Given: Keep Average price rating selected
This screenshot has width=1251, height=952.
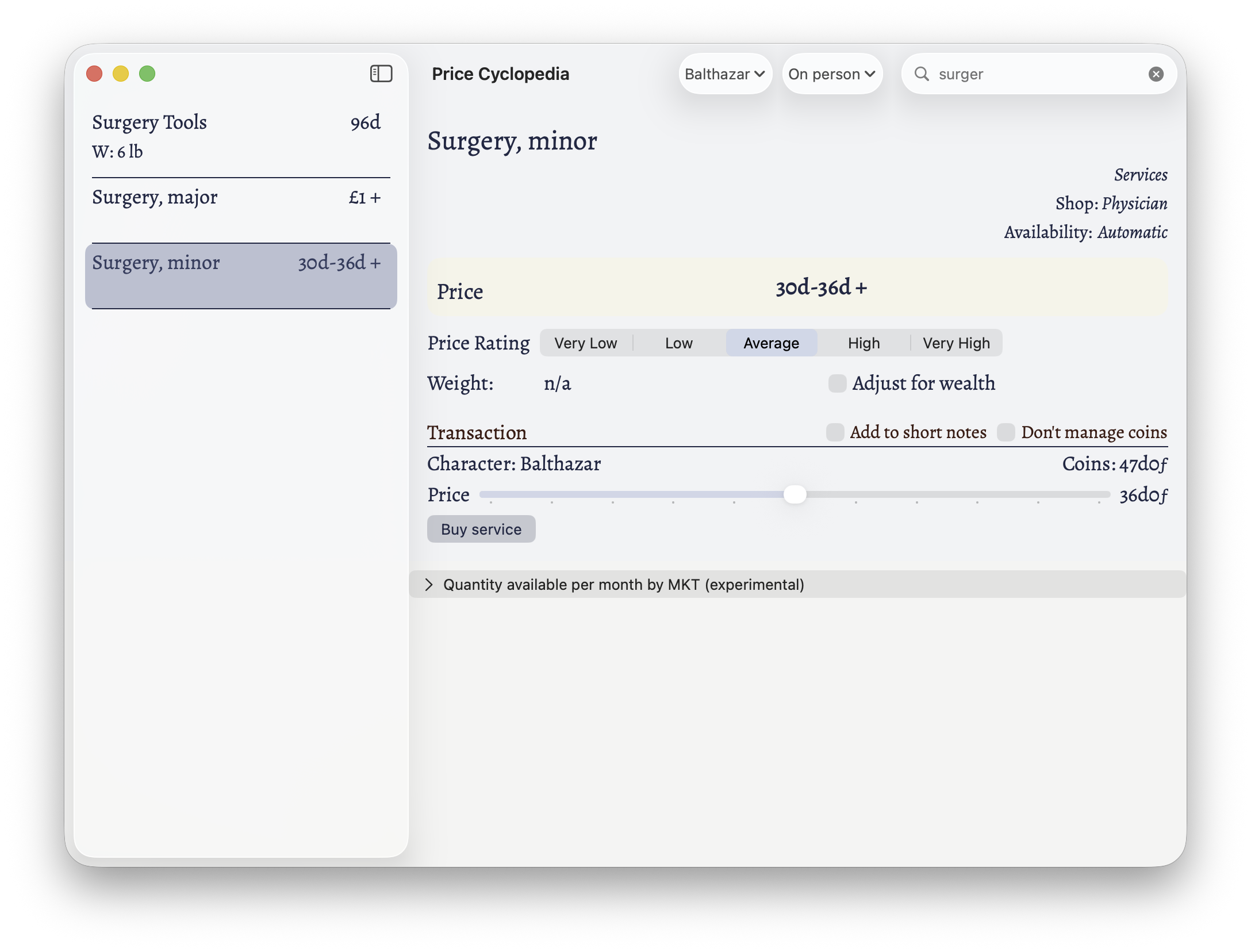Looking at the screenshot, I should [771, 343].
